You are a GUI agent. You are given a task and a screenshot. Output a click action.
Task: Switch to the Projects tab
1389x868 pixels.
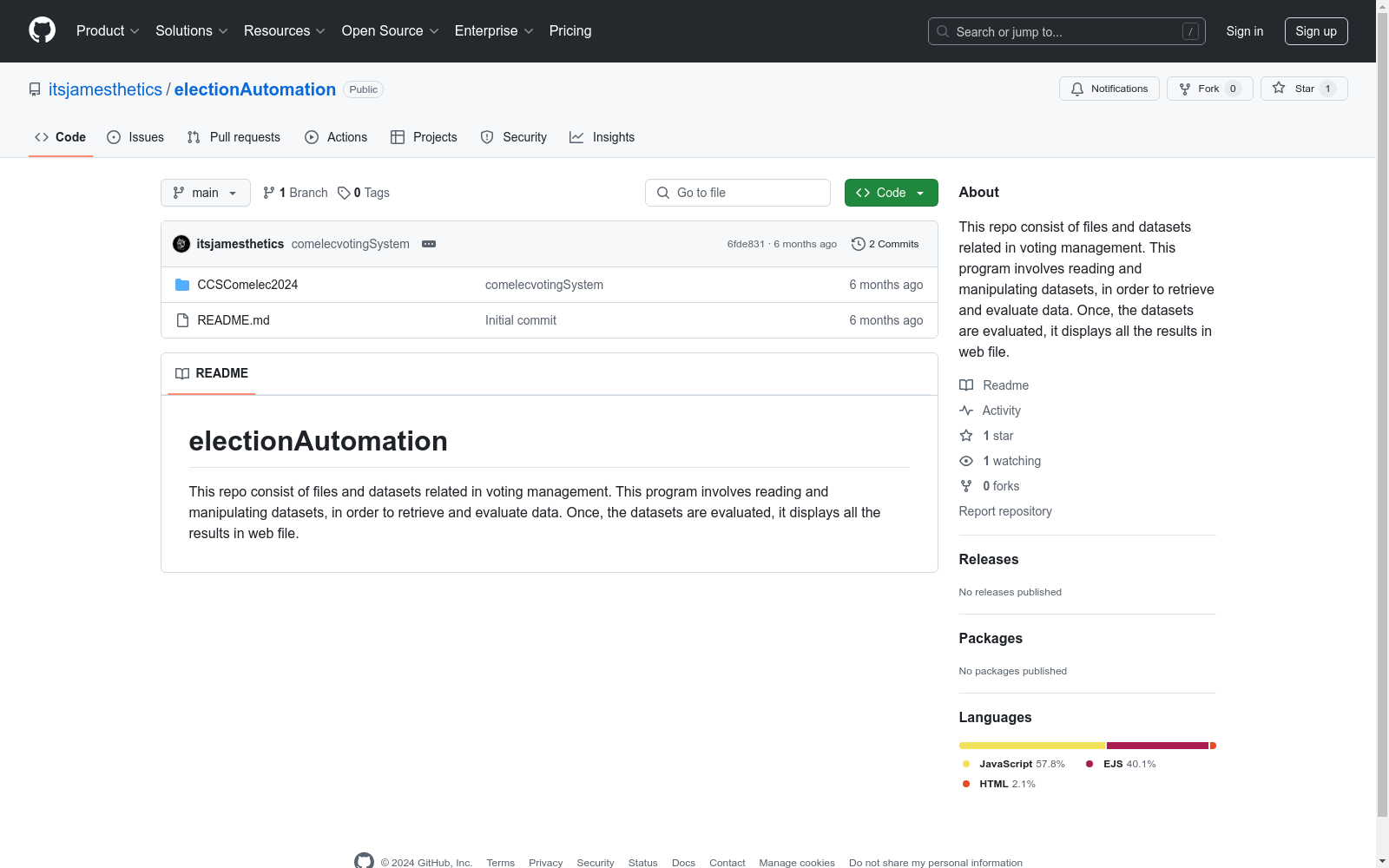(x=424, y=137)
